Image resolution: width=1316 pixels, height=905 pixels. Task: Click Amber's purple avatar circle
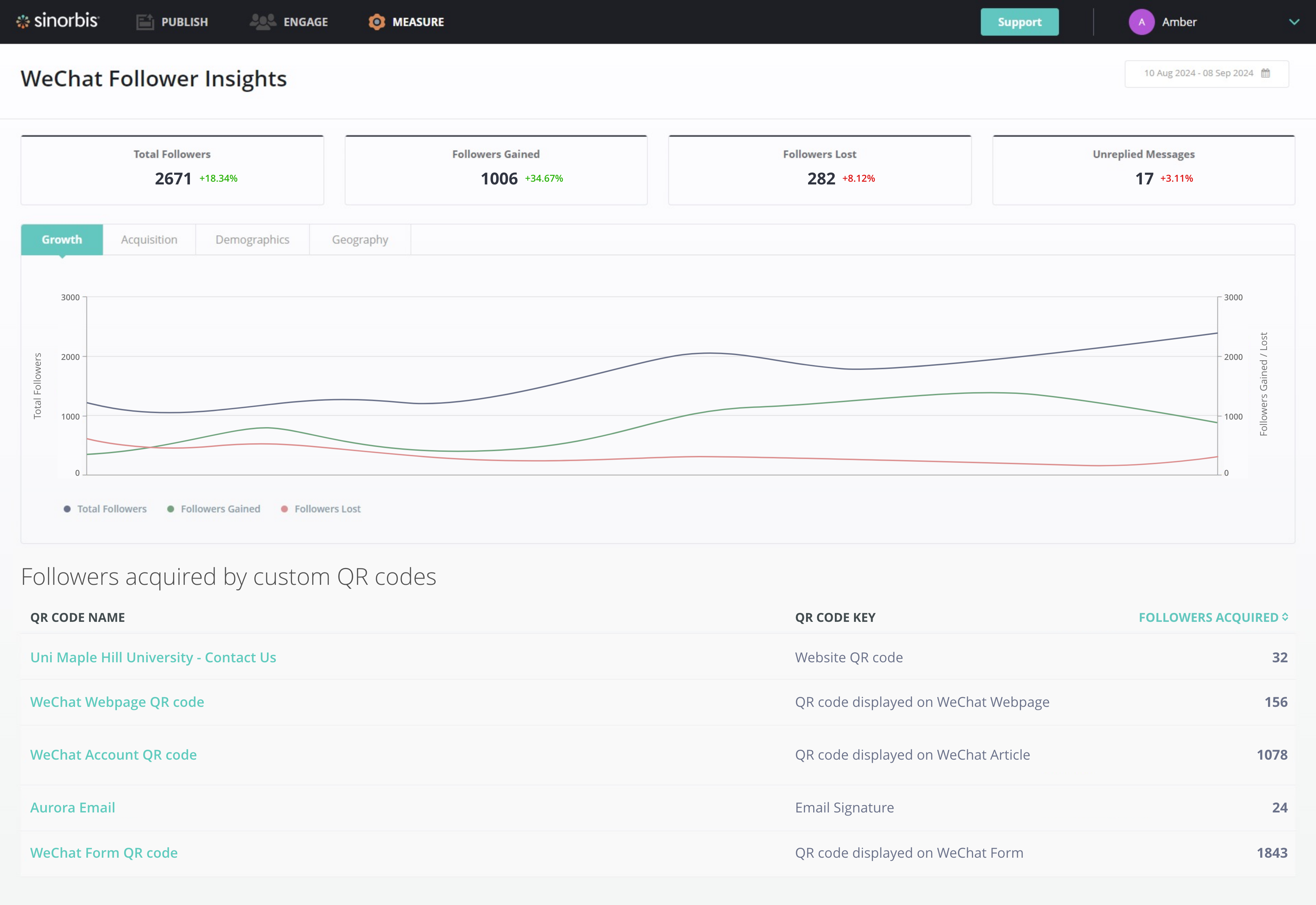[1142, 22]
